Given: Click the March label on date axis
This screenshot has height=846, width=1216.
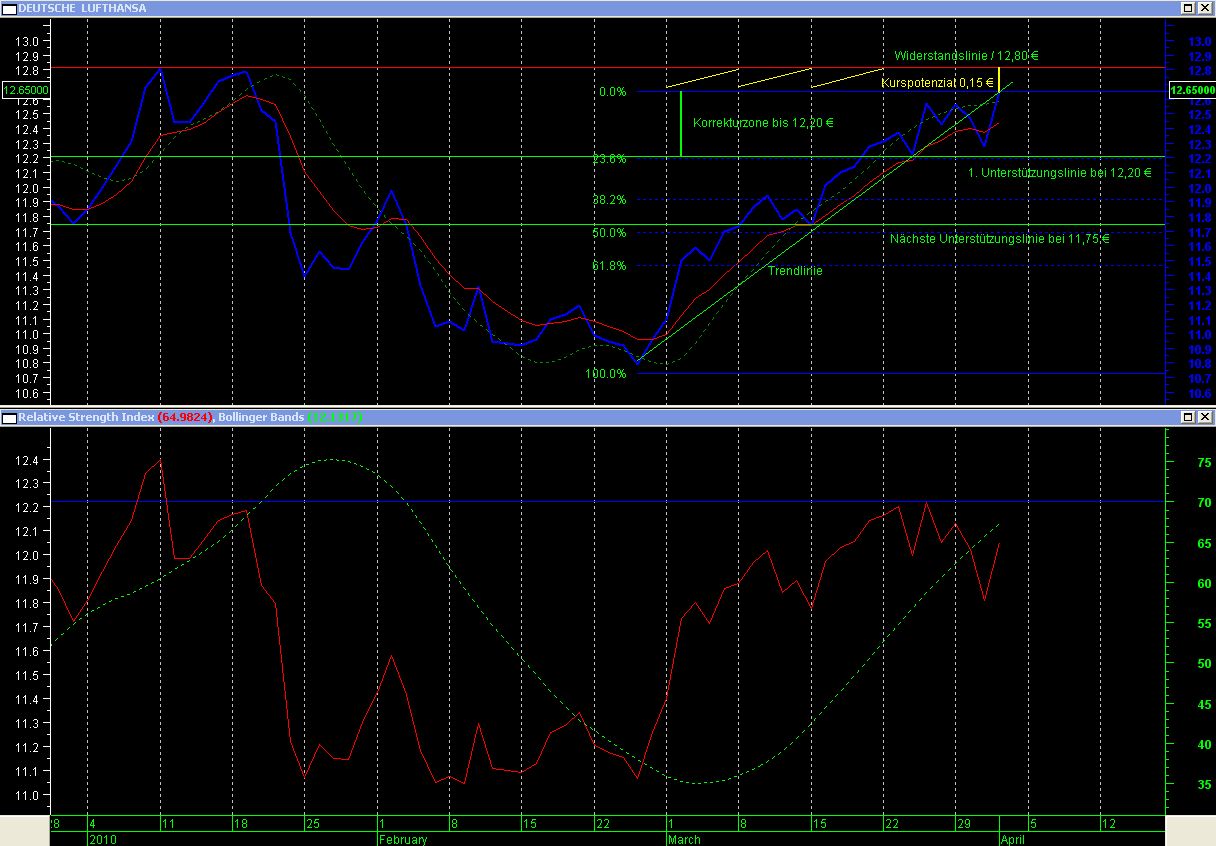Looking at the screenshot, I should [x=684, y=840].
